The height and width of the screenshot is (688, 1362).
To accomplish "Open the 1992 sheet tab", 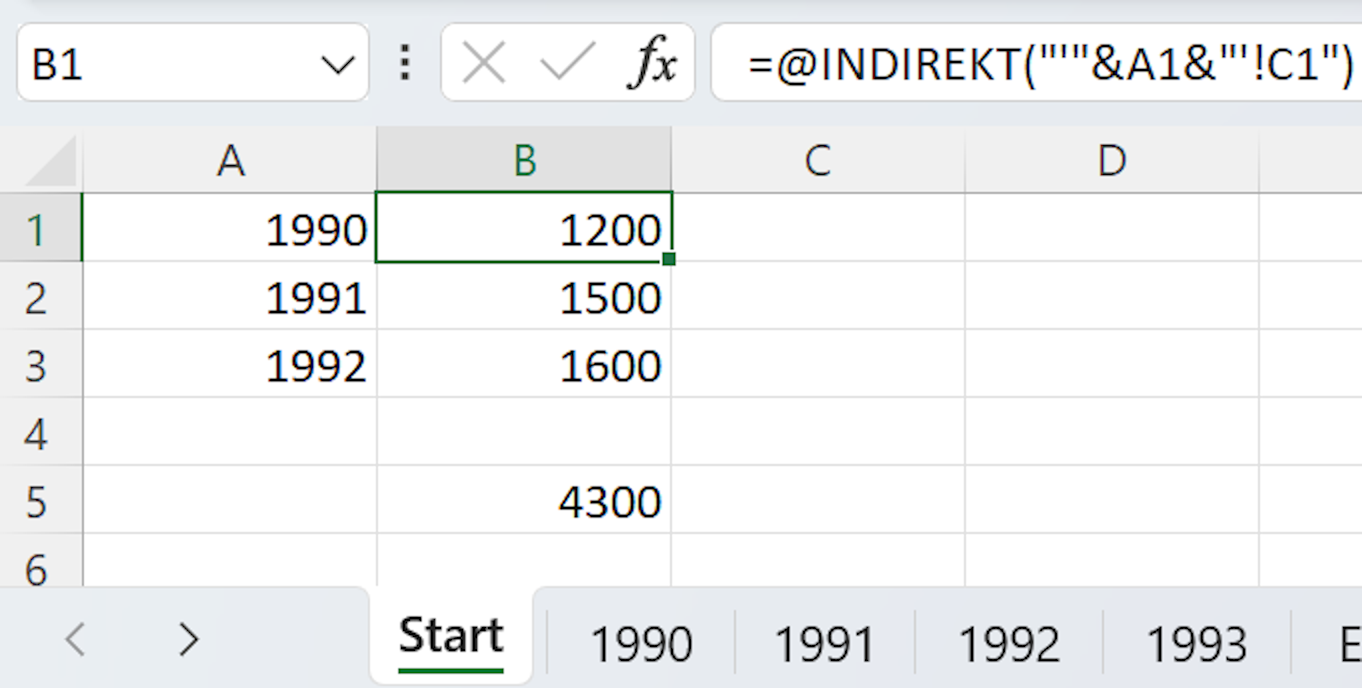I will tap(1009, 644).
